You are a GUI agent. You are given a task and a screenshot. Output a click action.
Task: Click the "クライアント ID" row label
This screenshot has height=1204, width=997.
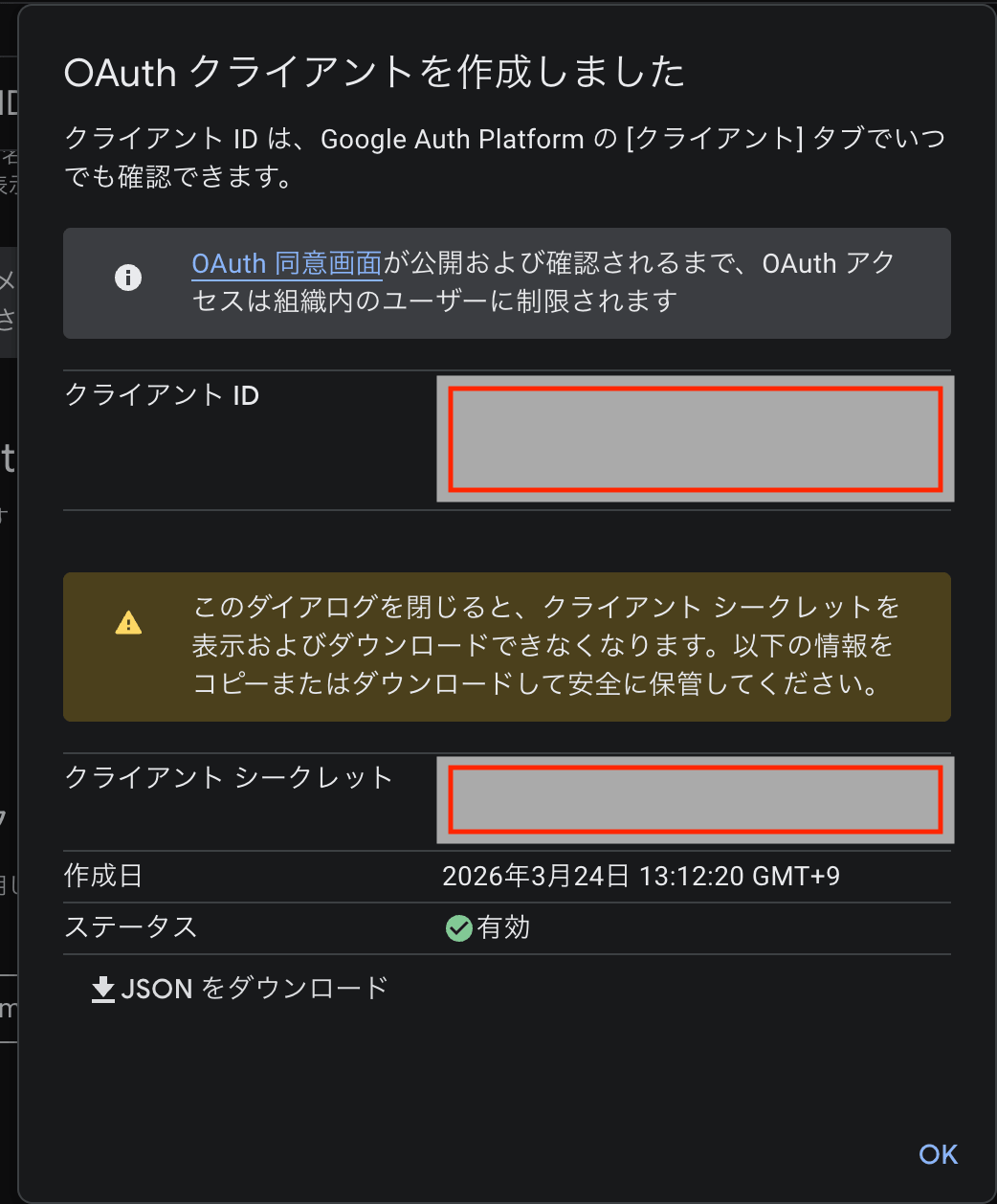(x=162, y=395)
